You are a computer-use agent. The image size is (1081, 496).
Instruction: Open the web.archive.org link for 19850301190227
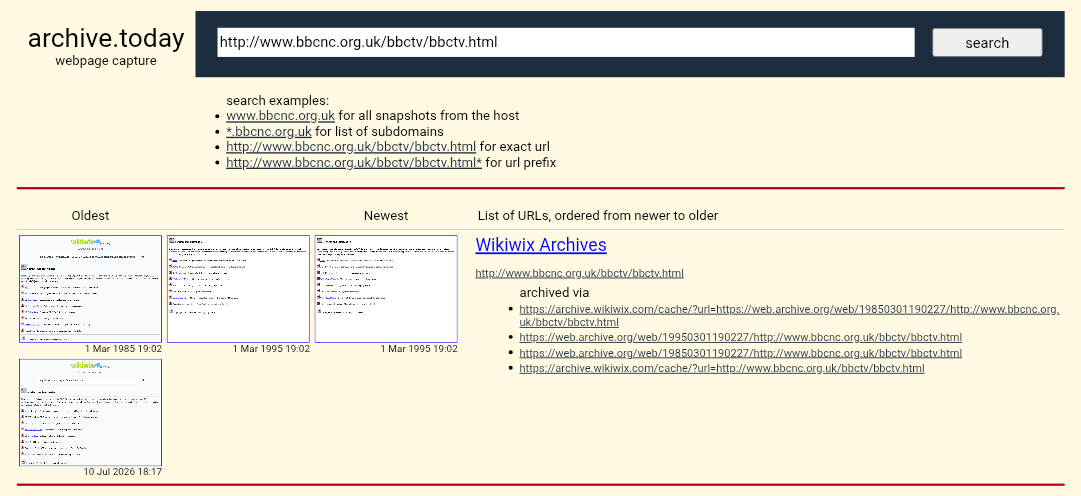pos(740,353)
